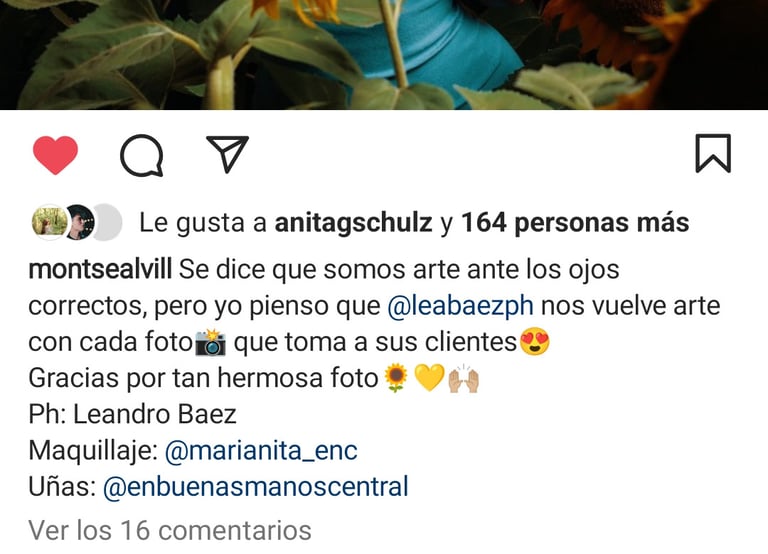Screen dimensions: 768x554
Task: Open comments with the speech bubble icon
Action: pyautogui.click(x=142, y=155)
